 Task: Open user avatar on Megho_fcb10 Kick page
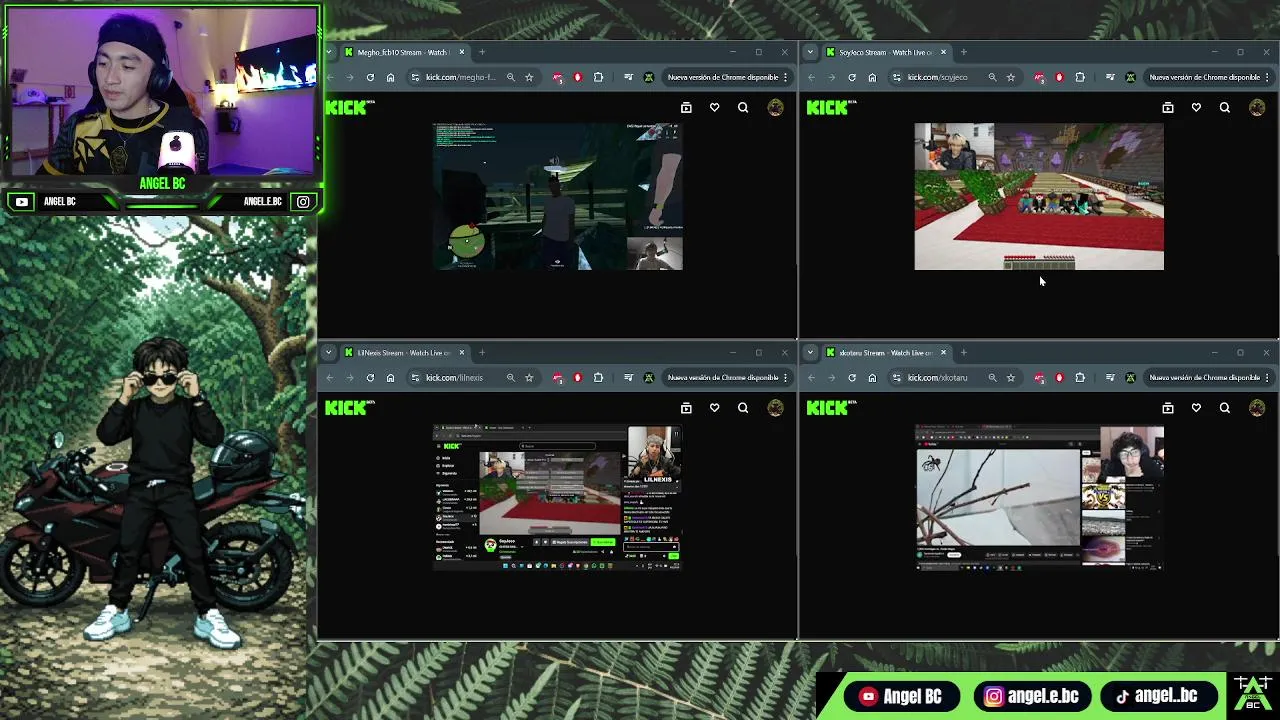click(x=775, y=107)
